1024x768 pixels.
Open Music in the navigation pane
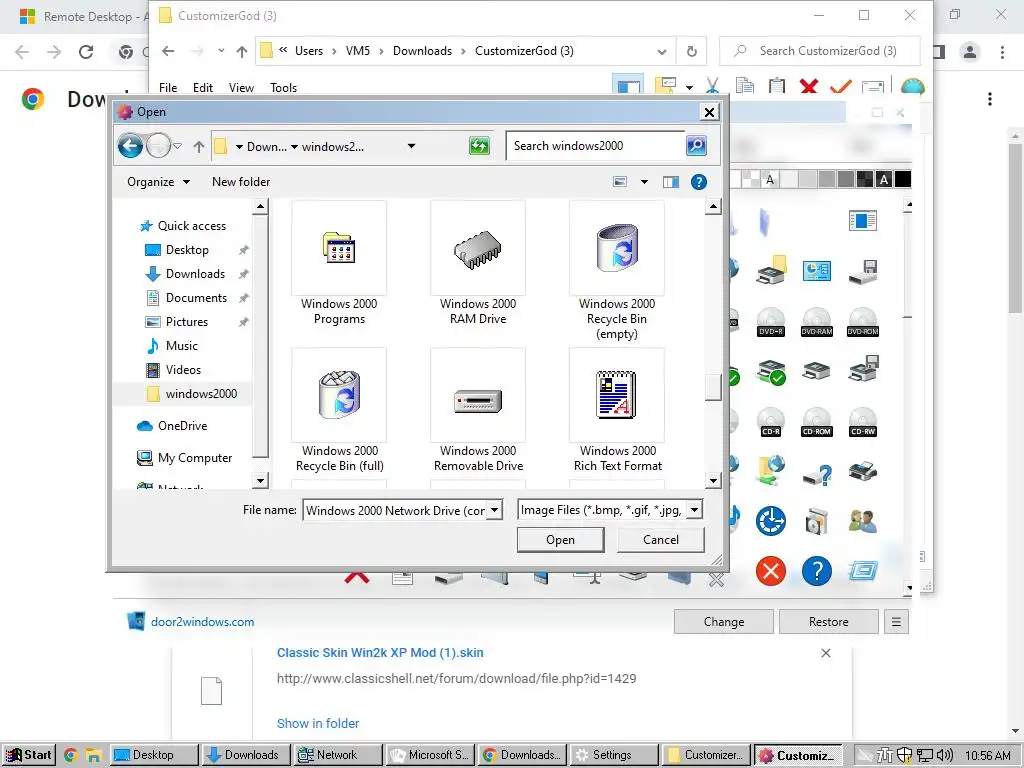coord(172,345)
